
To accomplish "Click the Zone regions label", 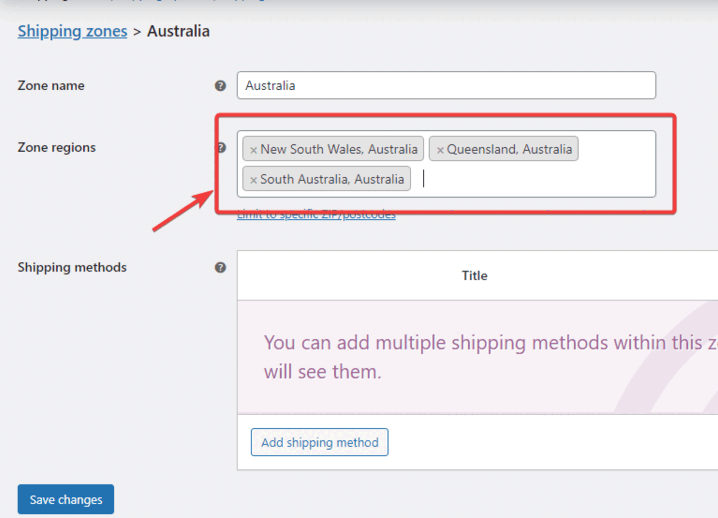I will click(x=57, y=147).
